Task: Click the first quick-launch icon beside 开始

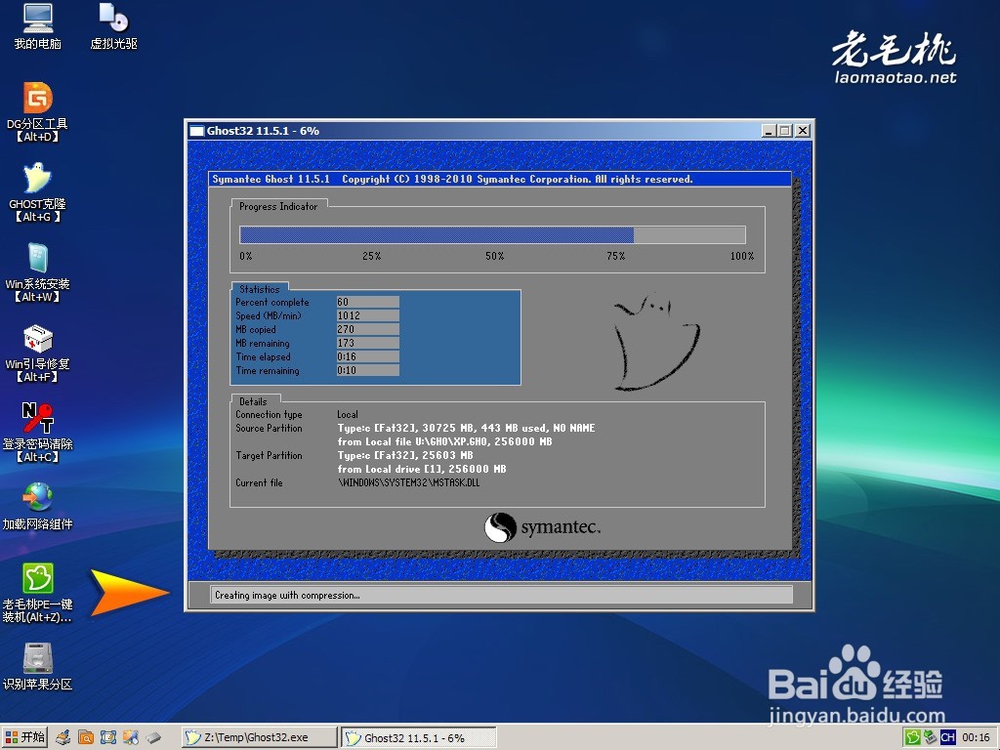Action: tap(62, 738)
